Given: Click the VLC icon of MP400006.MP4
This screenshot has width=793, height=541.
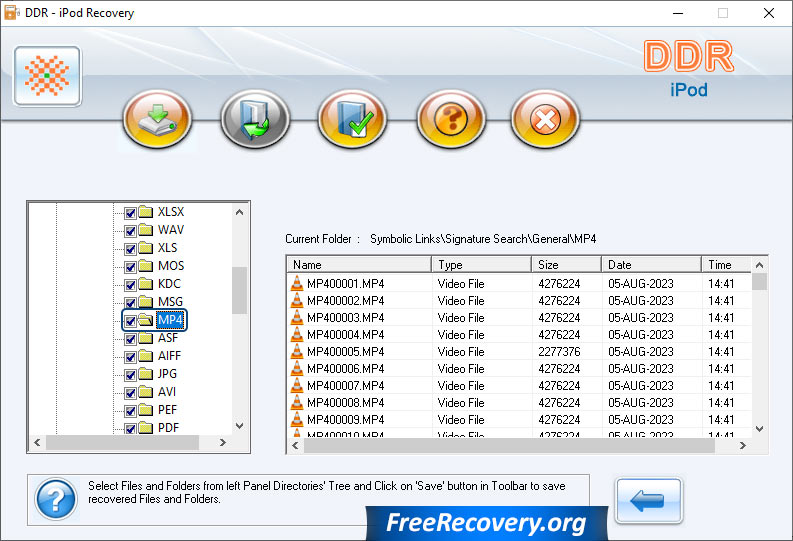Looking at the screenshot, I should coord(297,369).
